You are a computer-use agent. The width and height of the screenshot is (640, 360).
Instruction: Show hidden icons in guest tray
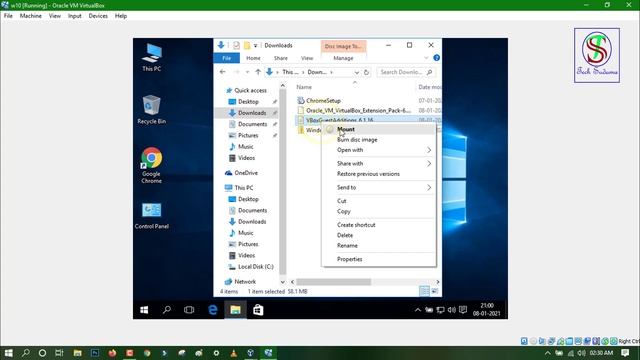[x=418, y=310]
